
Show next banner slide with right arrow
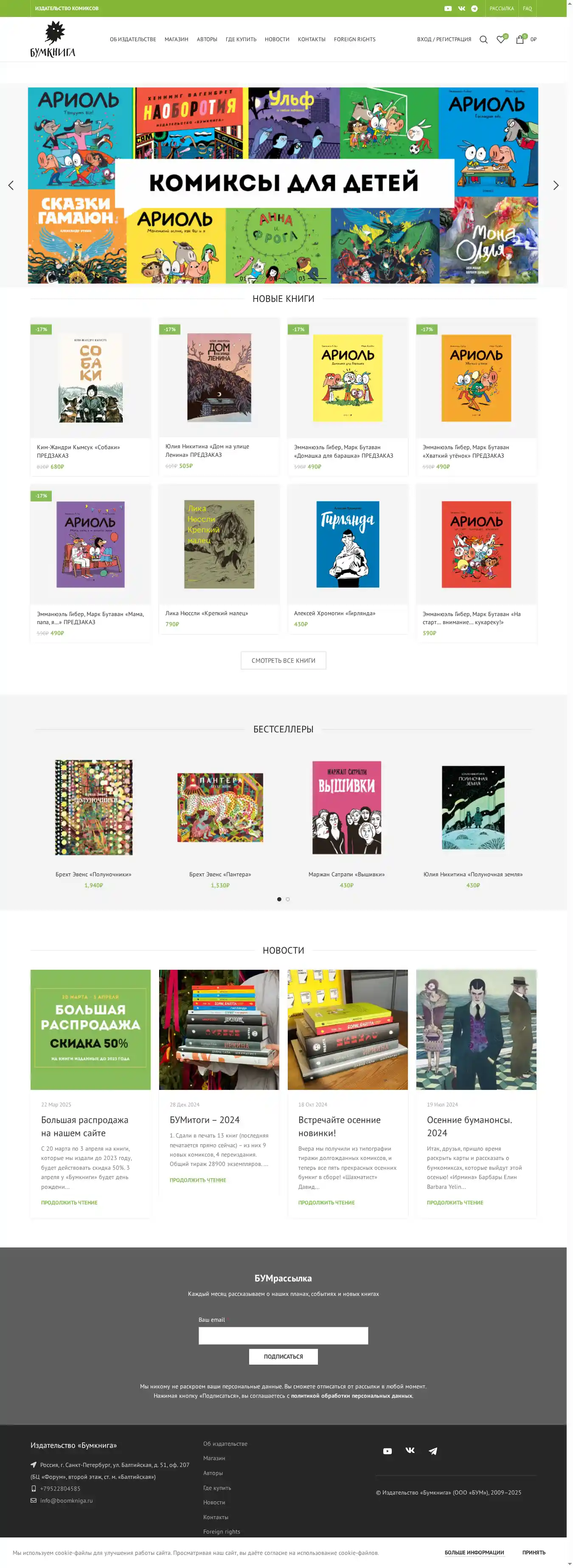pos(555,186)
